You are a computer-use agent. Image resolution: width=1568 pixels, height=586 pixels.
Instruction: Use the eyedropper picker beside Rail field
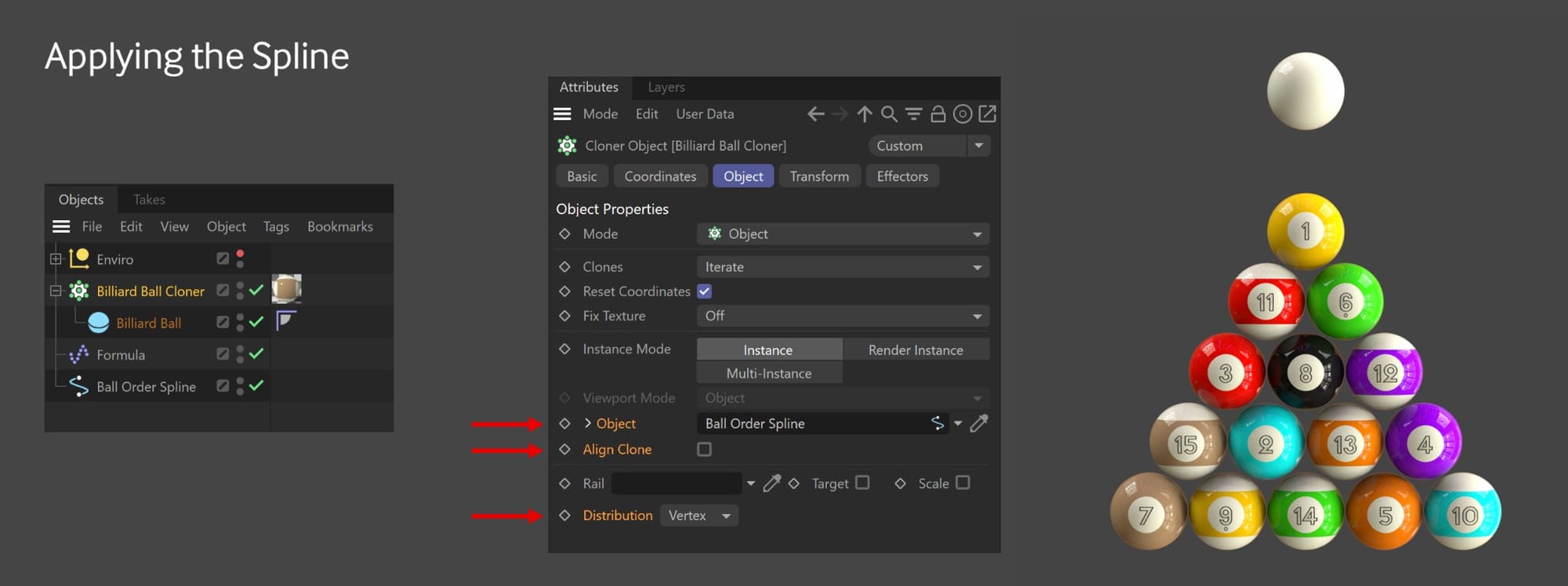[x=772, y=483]
